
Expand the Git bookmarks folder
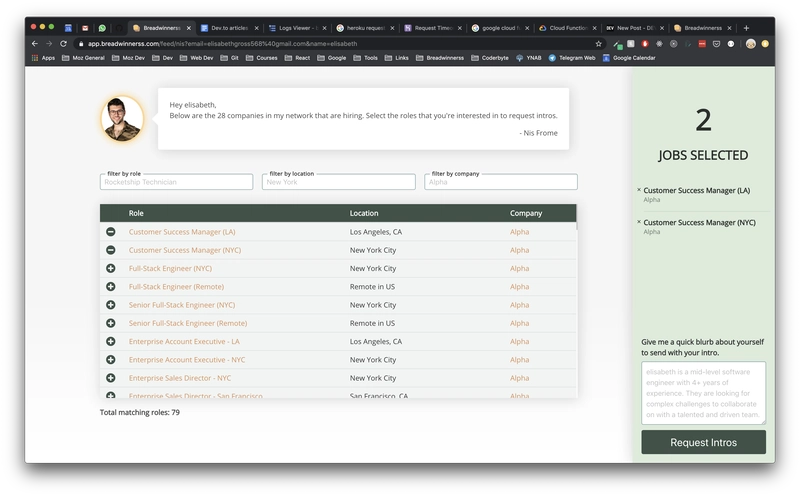point(230,58)
